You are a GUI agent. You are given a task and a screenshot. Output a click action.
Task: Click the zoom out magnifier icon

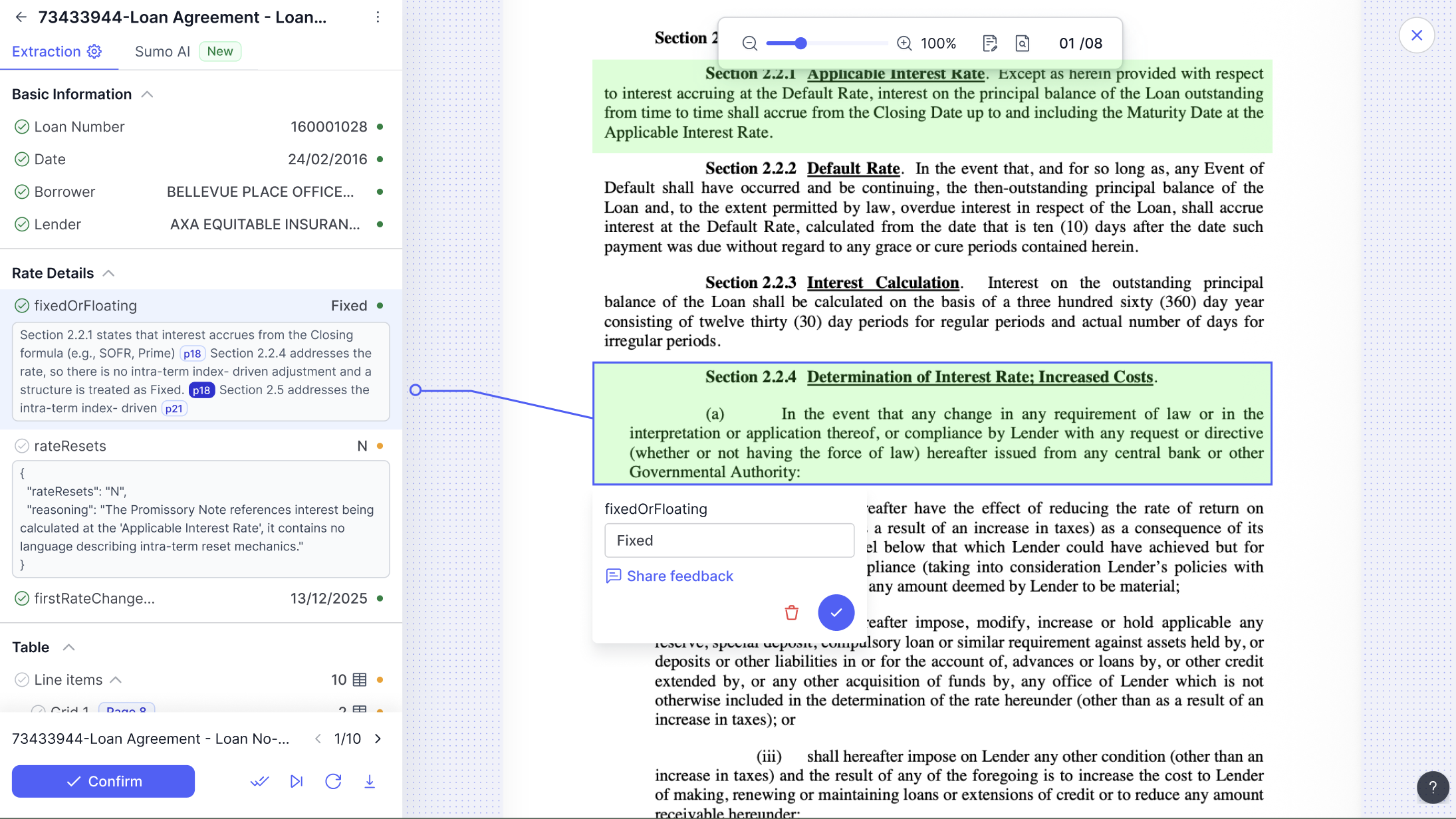point(749,43)
